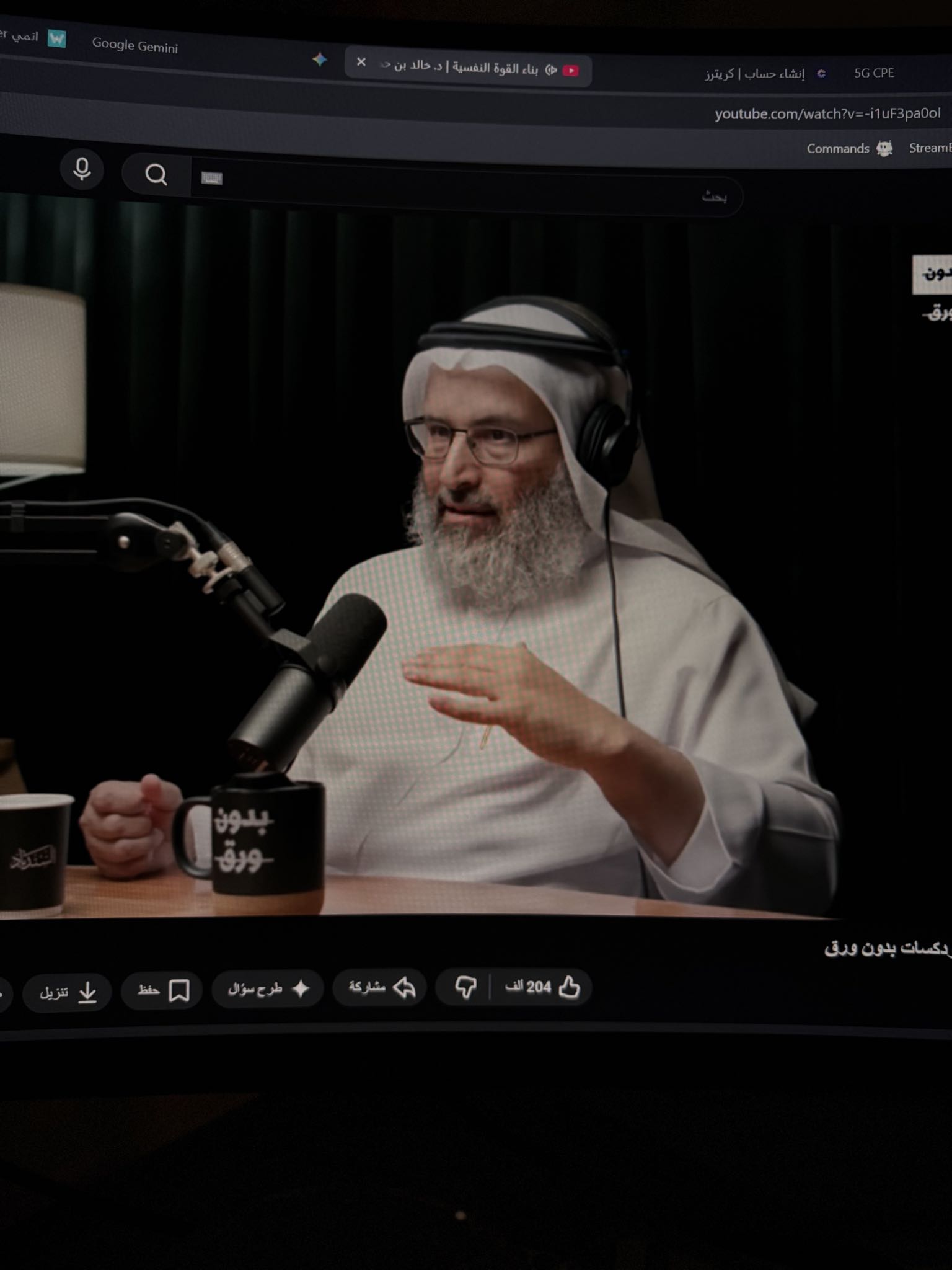Switch to the Google Gemini tab
The height and width of the screenshot is (1270, 952).
(135, 46)
